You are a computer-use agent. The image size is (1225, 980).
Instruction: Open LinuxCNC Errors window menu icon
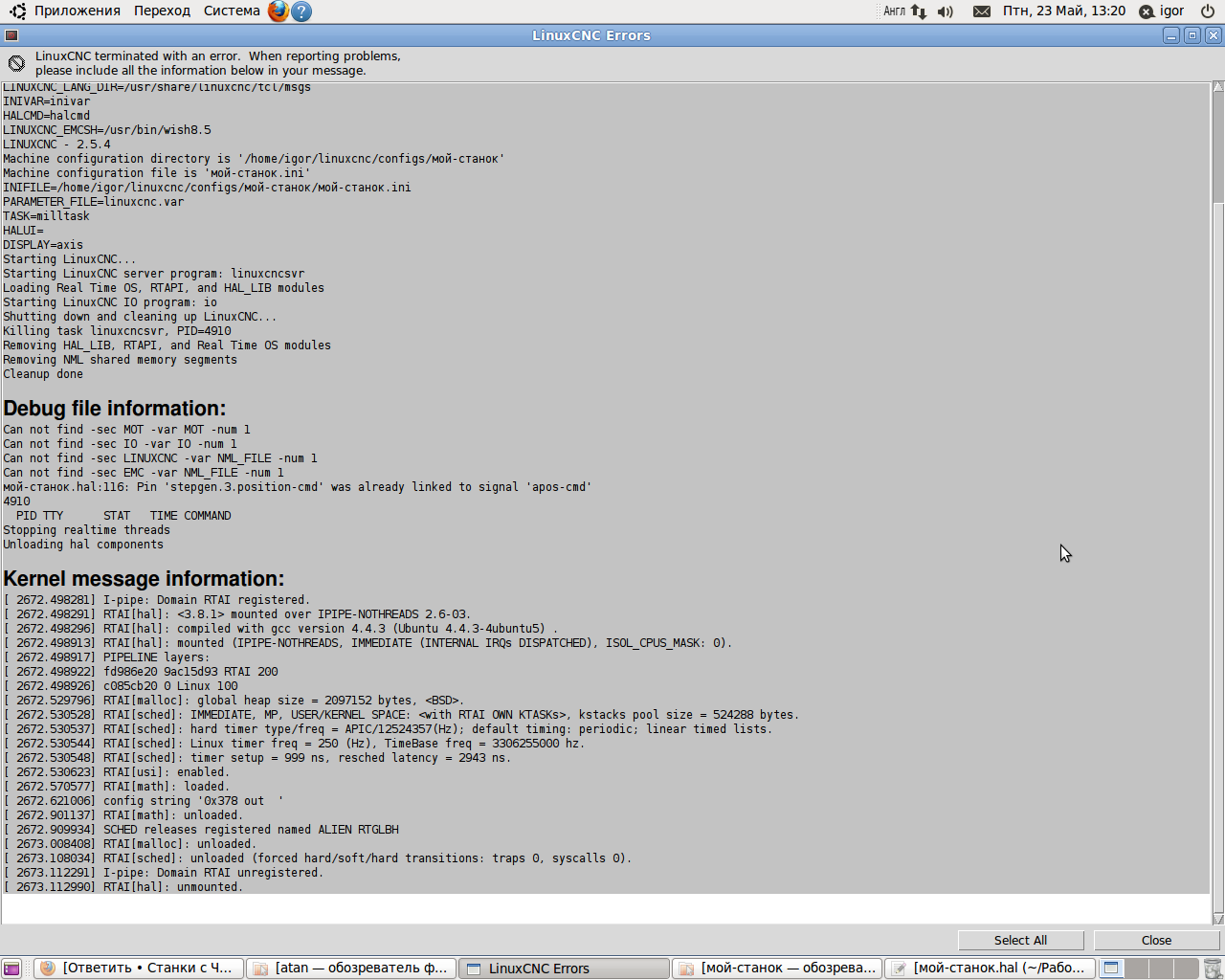tap(11, 35)
